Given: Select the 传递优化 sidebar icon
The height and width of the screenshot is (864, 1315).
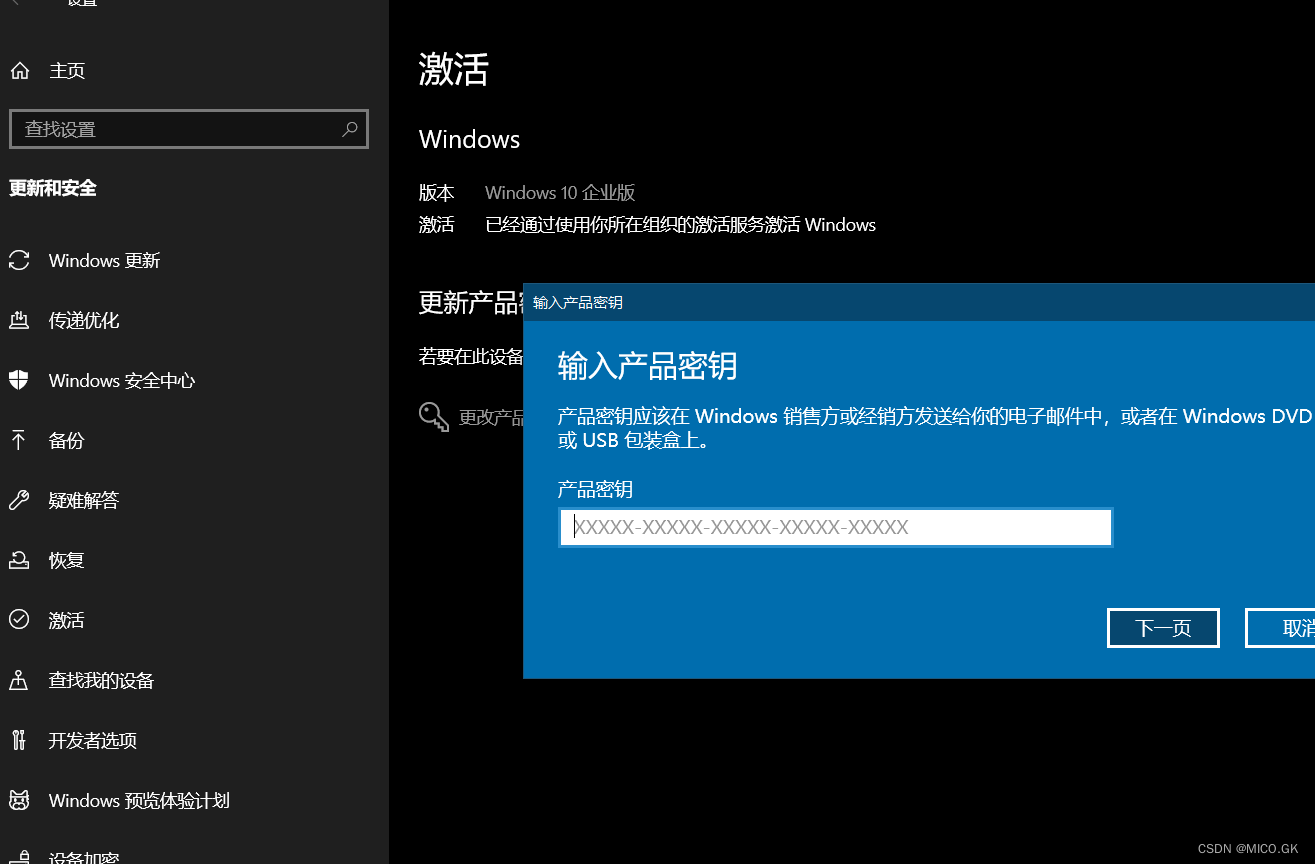Looking at the screenshot, I should tap(20, 320).
